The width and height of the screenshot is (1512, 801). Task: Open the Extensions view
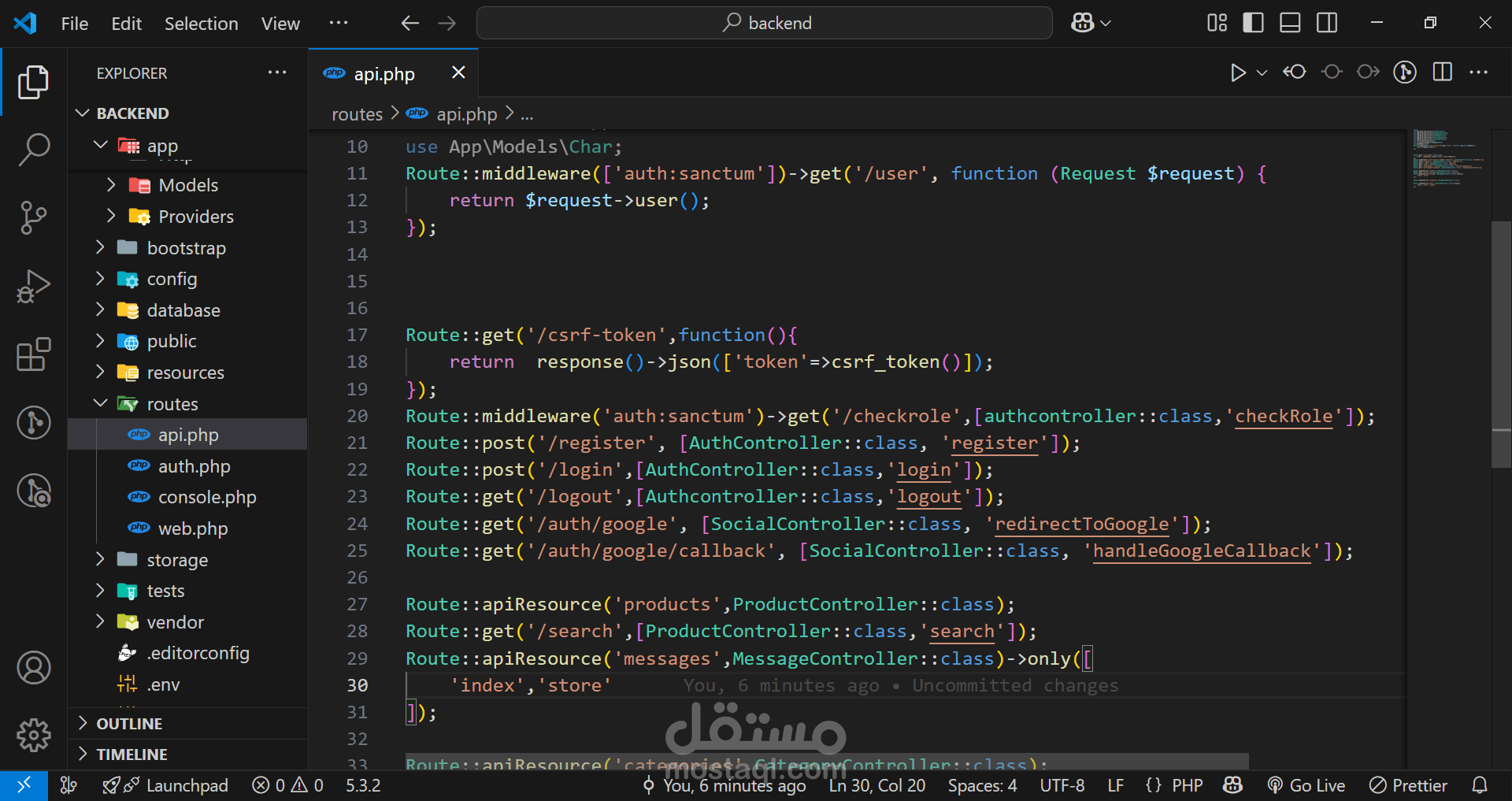tap(34, 355)
